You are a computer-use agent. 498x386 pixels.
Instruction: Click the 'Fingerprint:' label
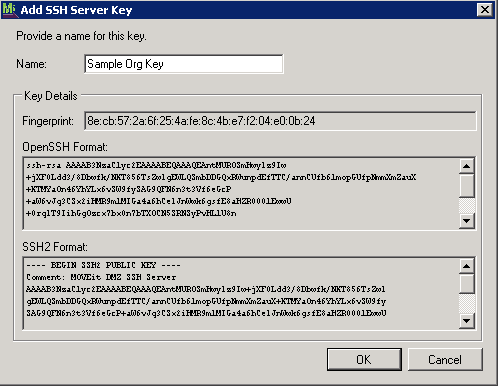point(48,121)
